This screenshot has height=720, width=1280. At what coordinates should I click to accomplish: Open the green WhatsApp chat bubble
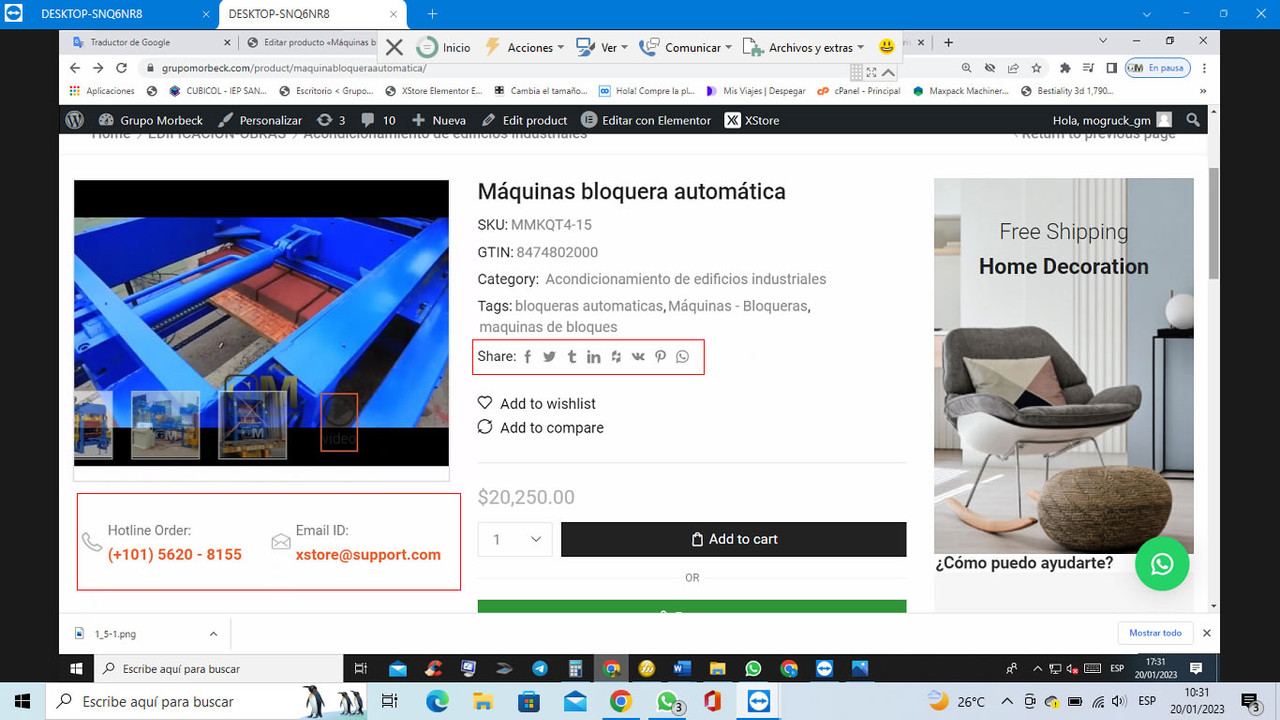point(1162,564)
